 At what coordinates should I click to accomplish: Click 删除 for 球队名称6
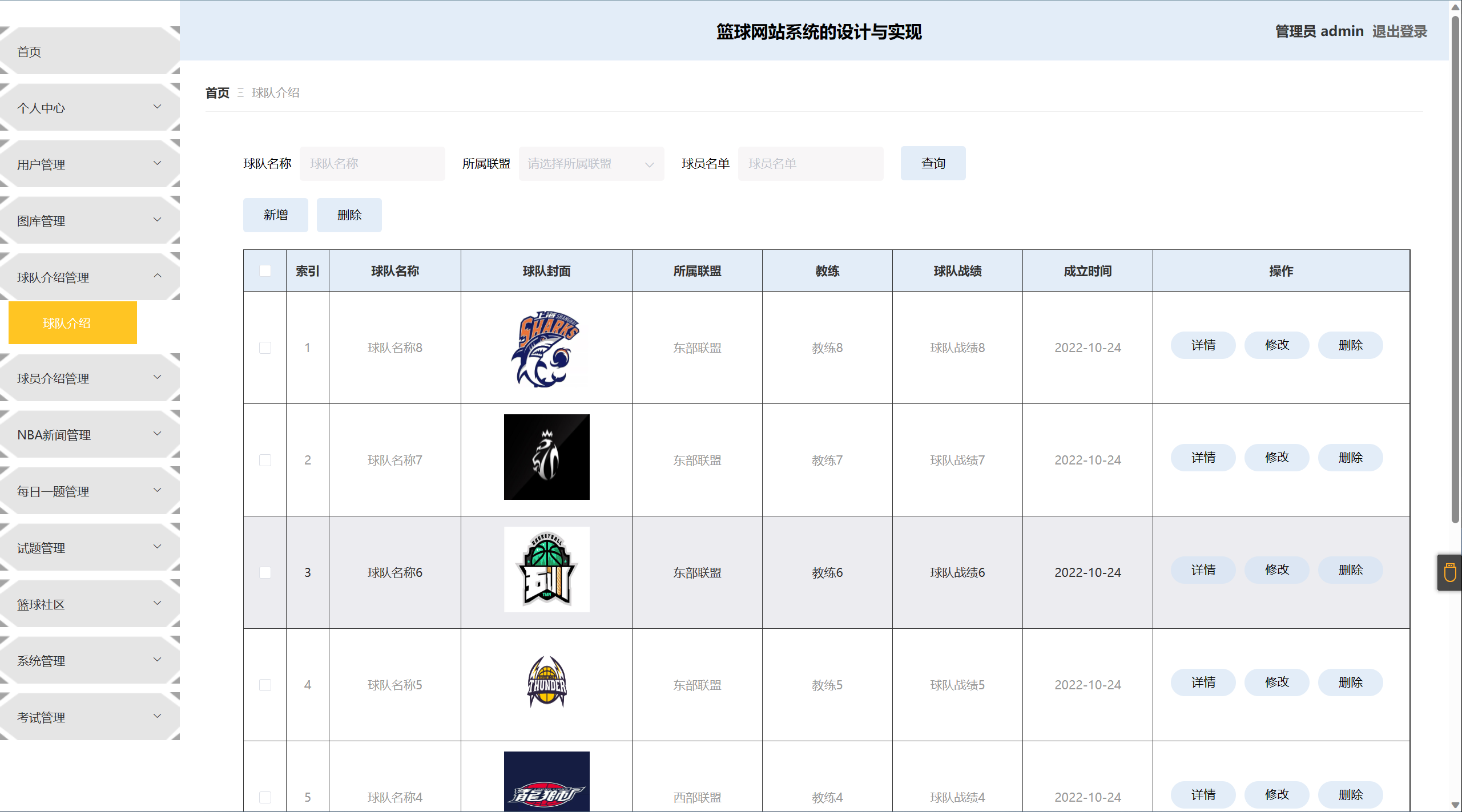pos(1350,570)
